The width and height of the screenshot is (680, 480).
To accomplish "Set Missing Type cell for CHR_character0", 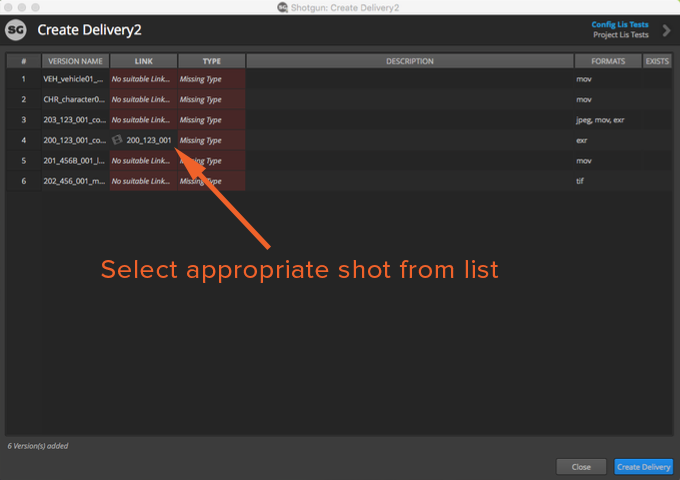I will tap(212, 99).
